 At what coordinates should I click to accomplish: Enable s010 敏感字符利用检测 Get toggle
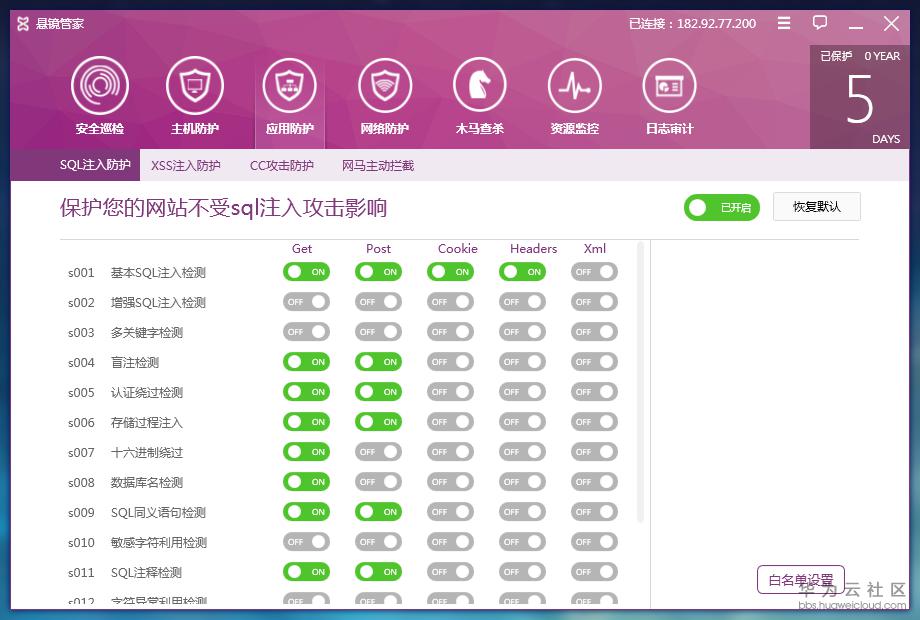click(306, 541)
